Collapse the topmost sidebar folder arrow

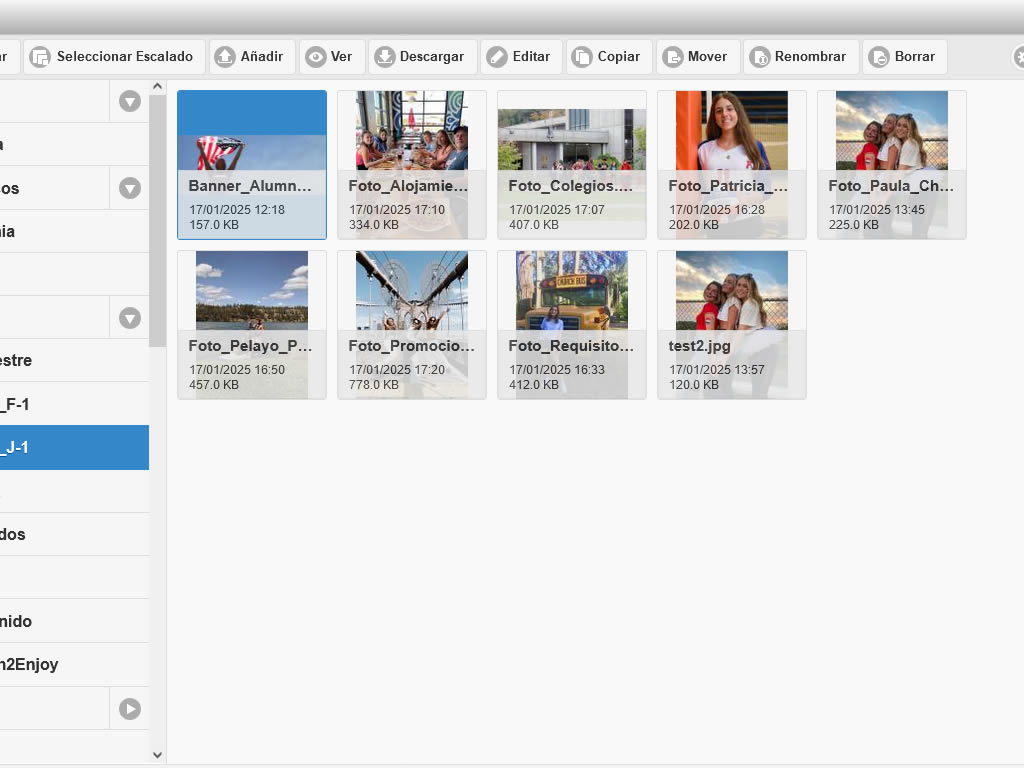pos(130,101)
